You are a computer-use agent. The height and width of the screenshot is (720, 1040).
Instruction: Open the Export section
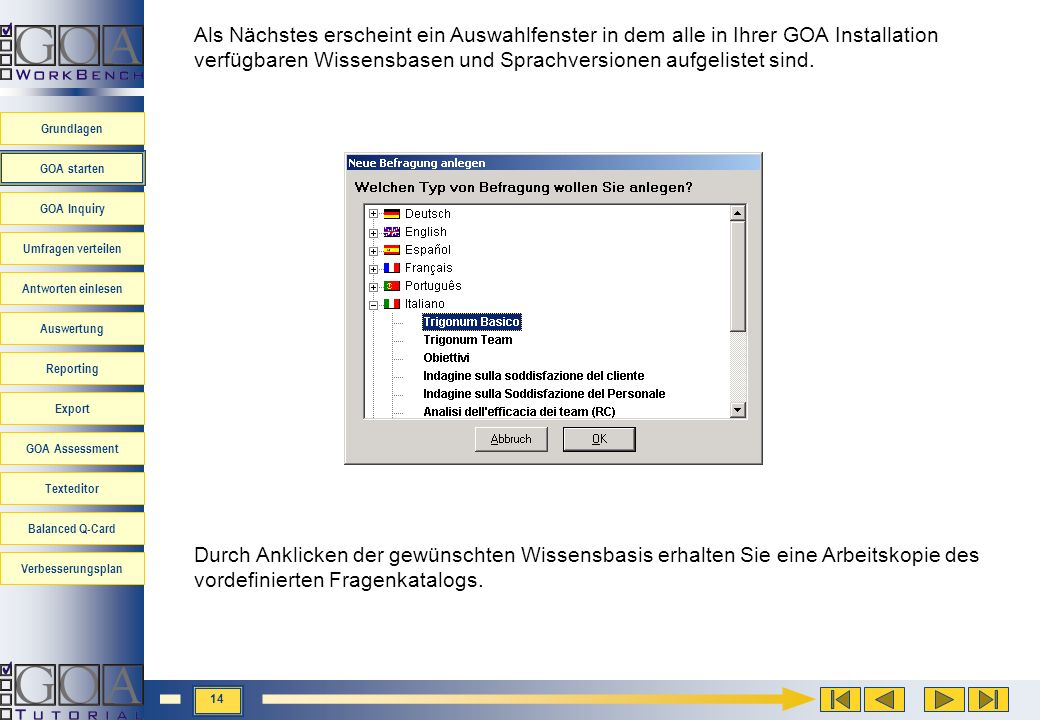pyautogui.click(x=72, y=408)
